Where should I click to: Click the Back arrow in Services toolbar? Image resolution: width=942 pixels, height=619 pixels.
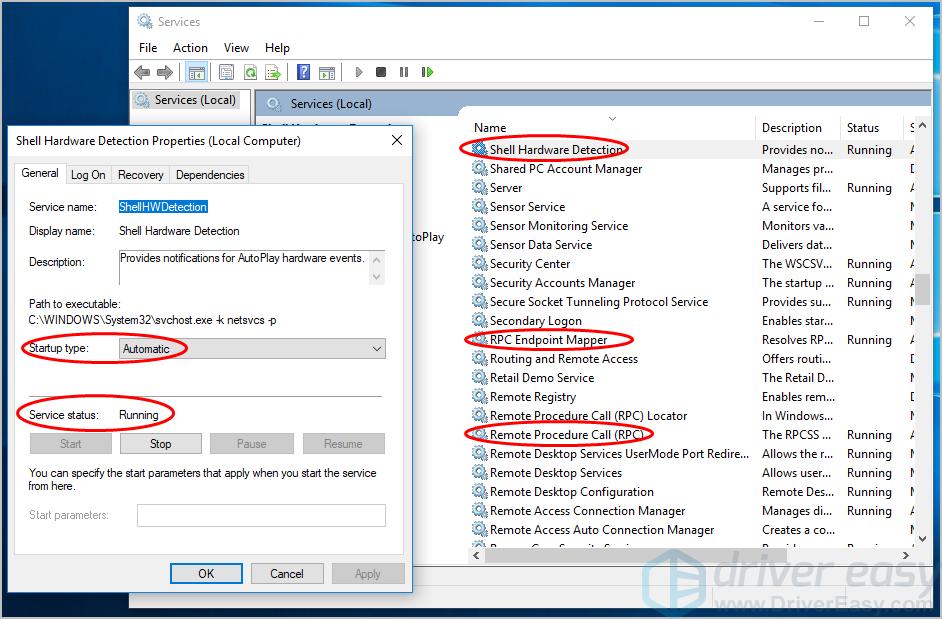tap(142, 73)
